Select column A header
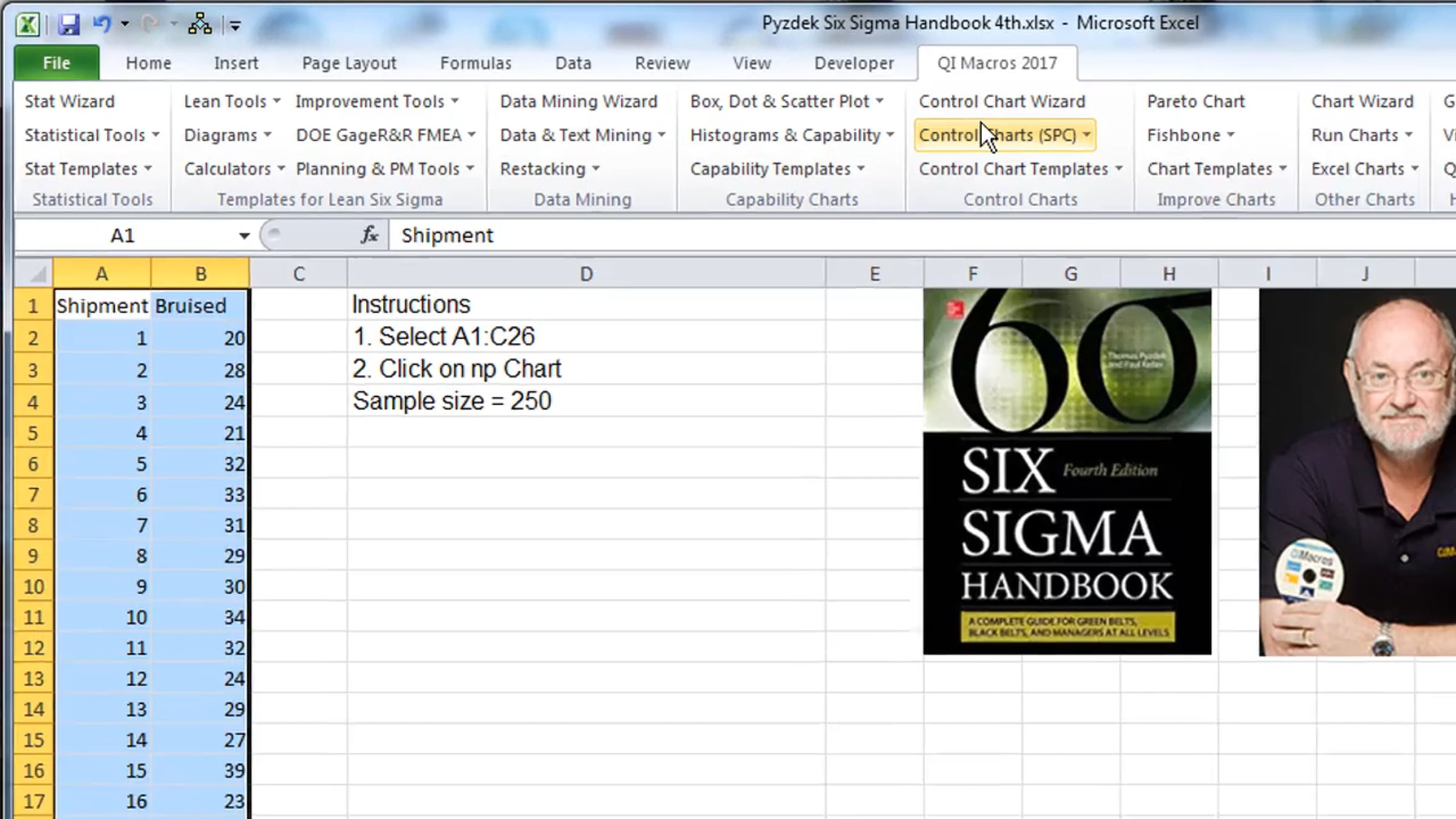The image size is (1456, 819). coord(102,274)
